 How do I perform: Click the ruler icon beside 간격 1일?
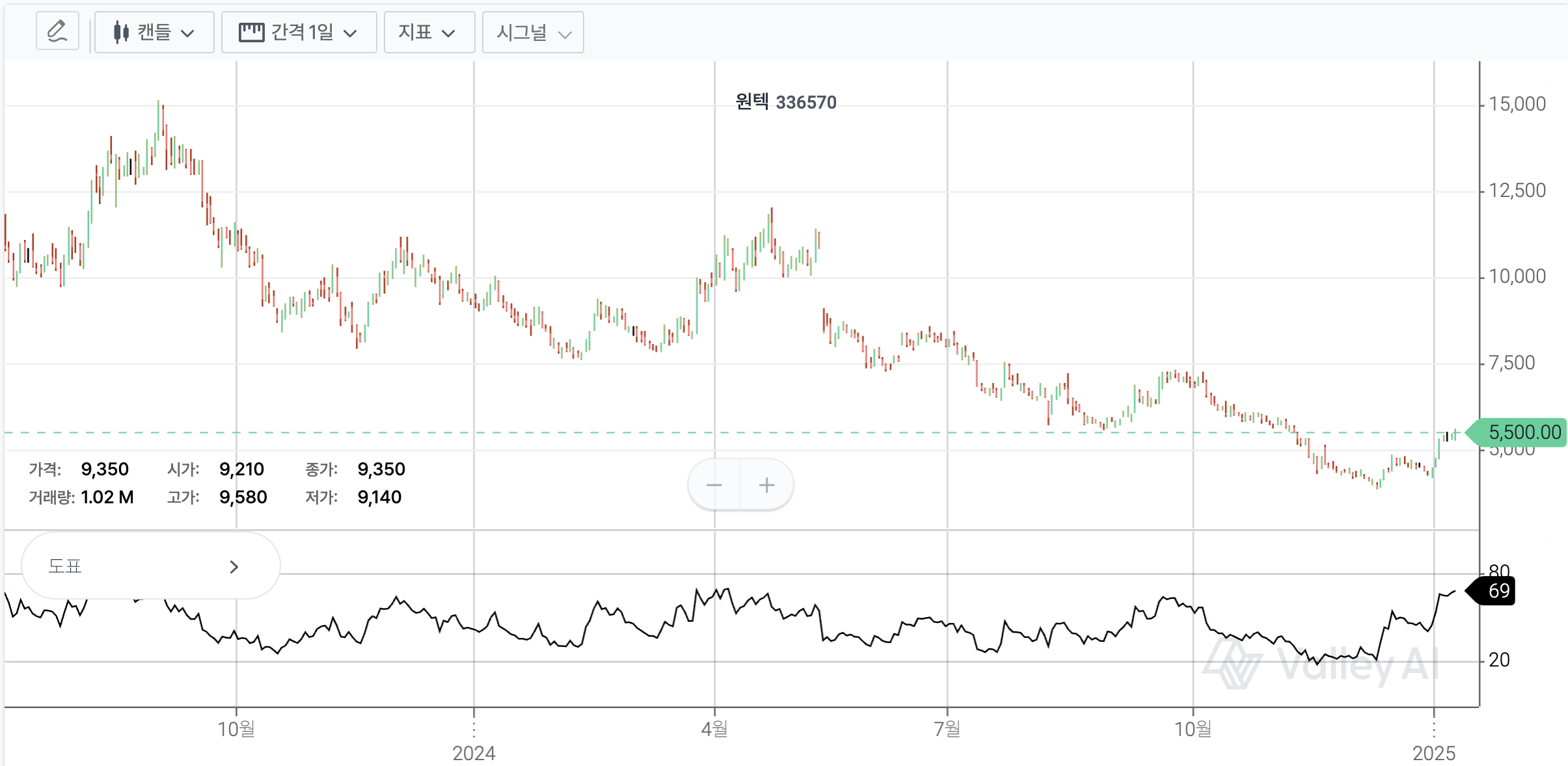pyautogui.click(x=251, y=32)
